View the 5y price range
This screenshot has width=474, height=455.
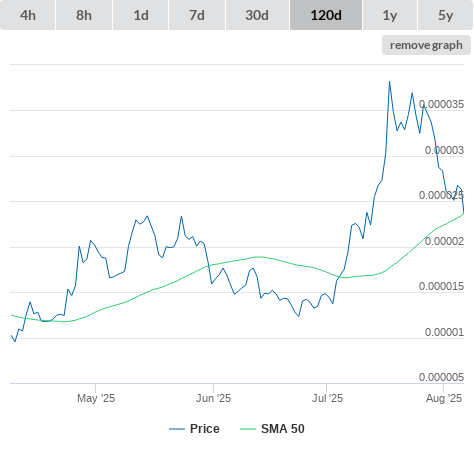[446, 15]
